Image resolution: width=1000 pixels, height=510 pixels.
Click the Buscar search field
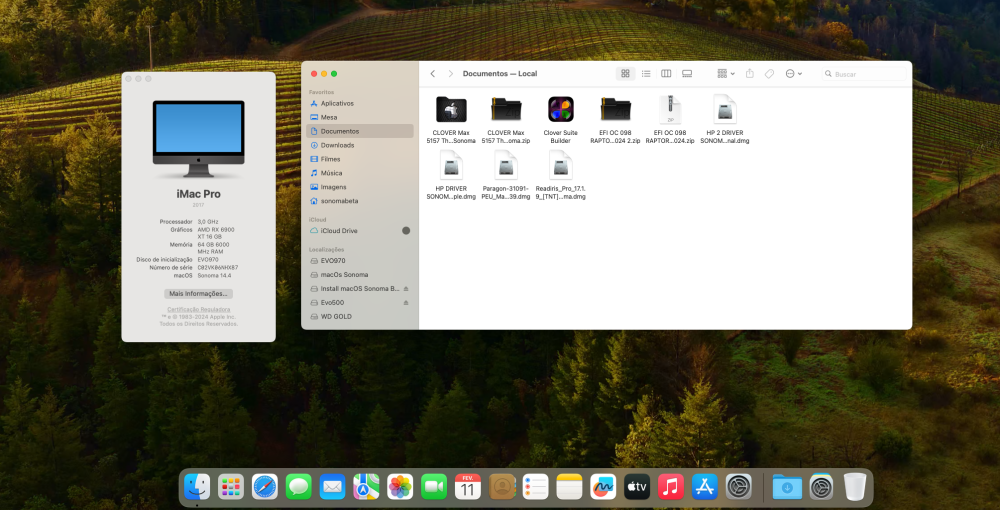point(864,74)
